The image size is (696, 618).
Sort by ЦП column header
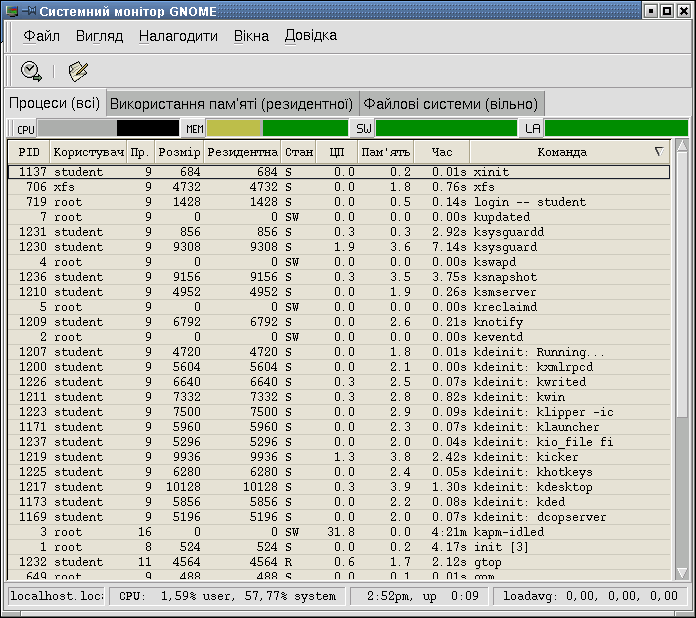(337, 152)
